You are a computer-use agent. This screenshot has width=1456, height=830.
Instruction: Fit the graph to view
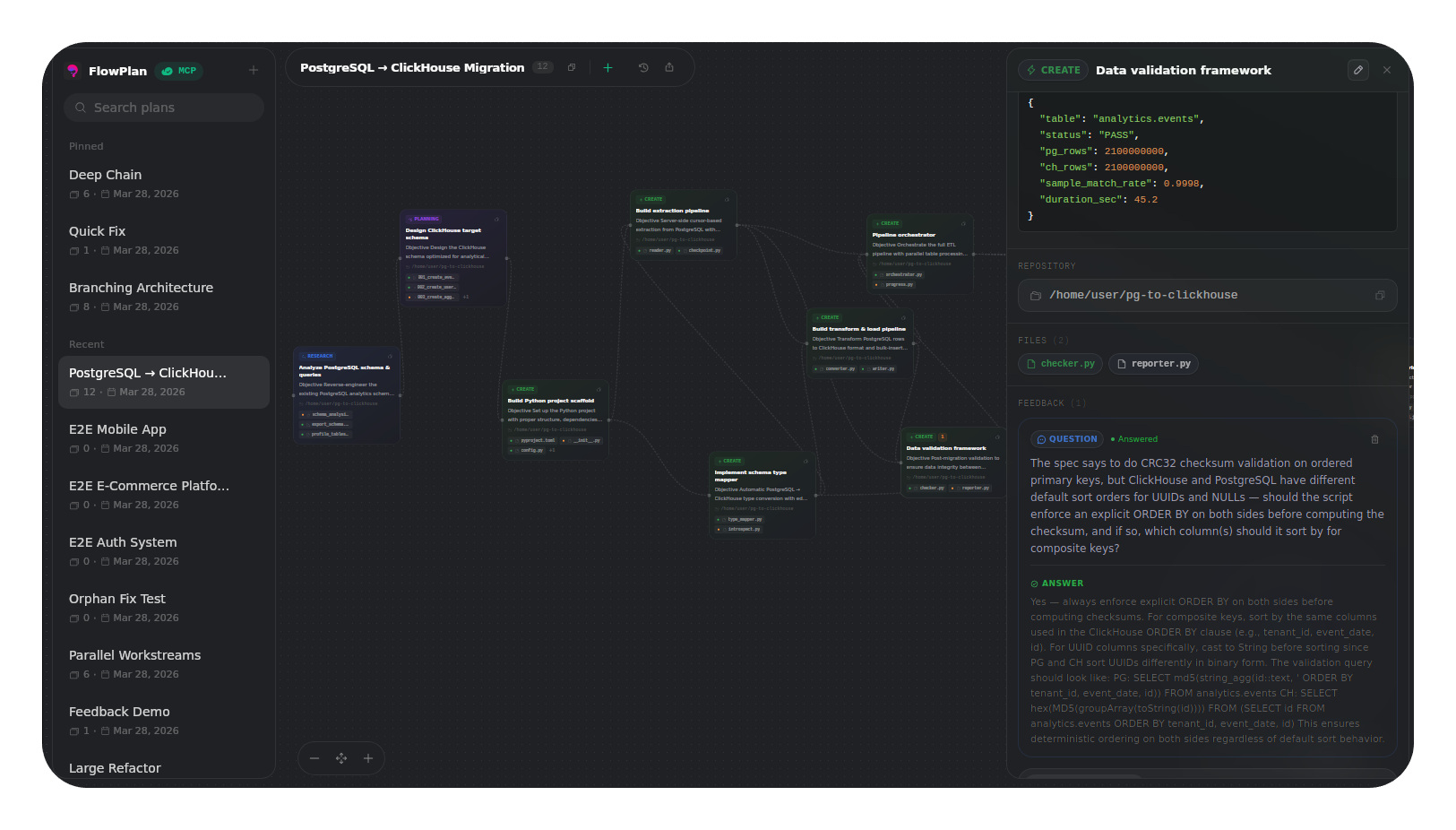click(x=341, y=758)
